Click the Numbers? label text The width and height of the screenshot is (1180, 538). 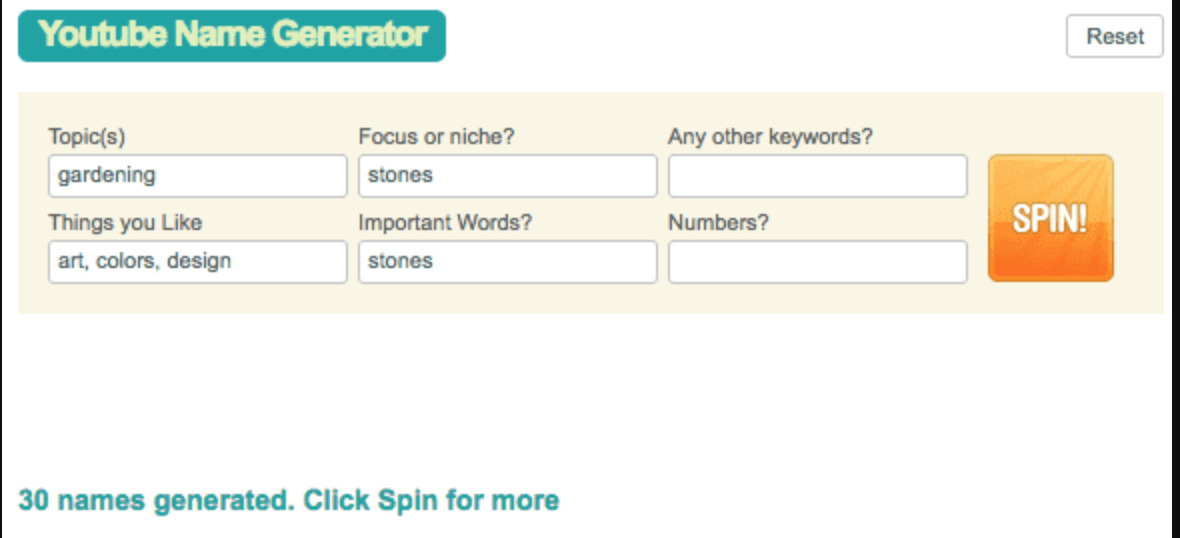718,223
